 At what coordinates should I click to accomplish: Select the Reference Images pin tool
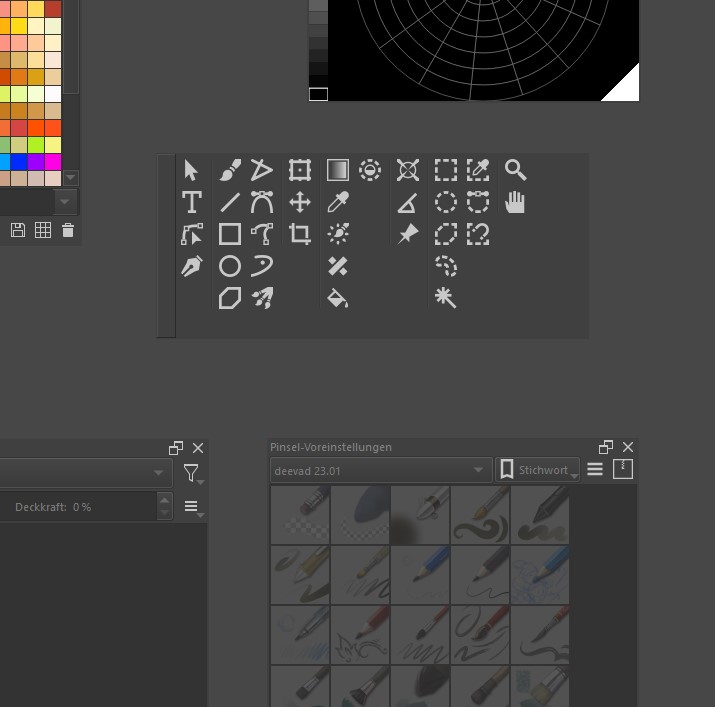(408, 234)
